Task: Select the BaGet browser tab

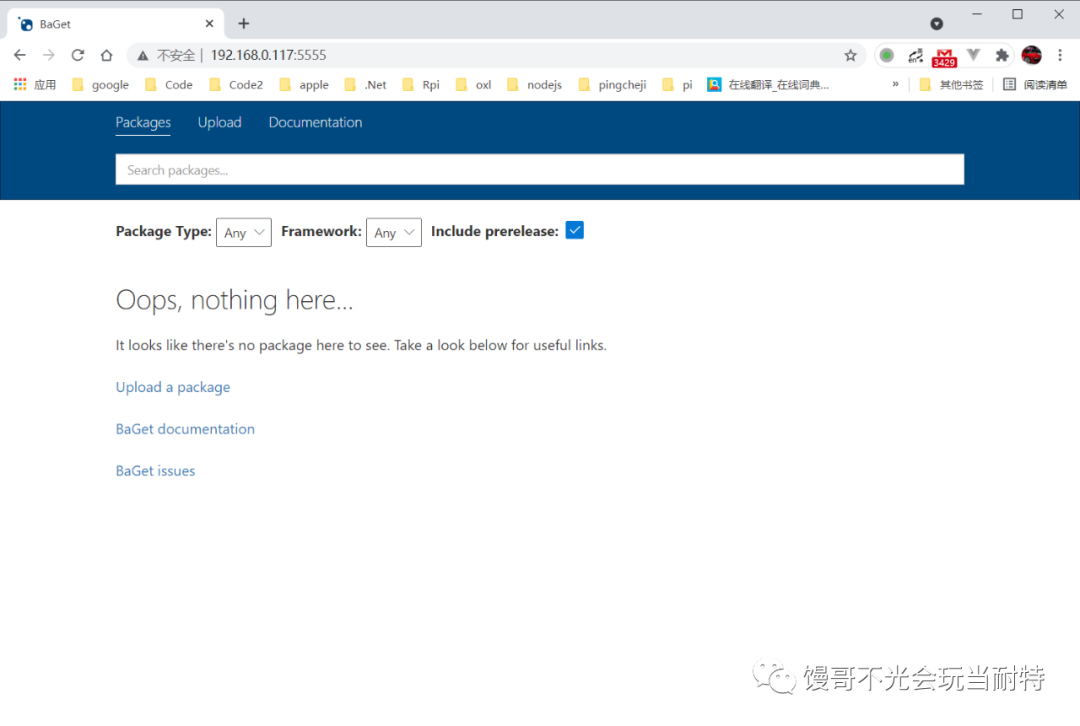Action: point(116,24)
